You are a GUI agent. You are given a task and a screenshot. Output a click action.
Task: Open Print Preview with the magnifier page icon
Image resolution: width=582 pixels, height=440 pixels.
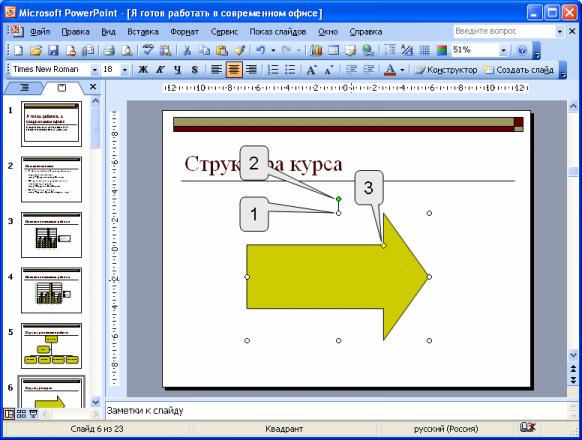127,50
